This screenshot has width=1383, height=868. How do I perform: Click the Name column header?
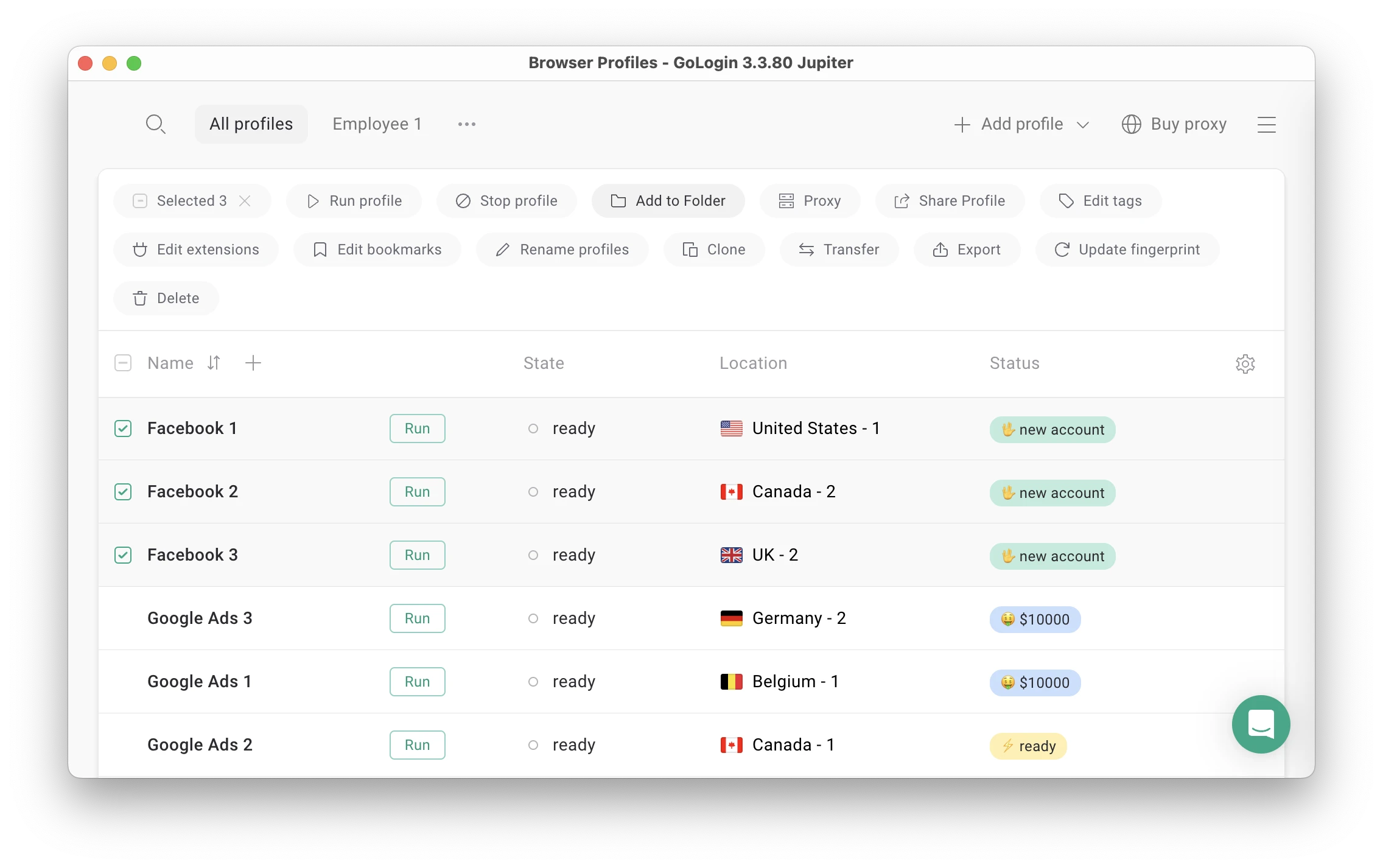(x=170, y=363)
